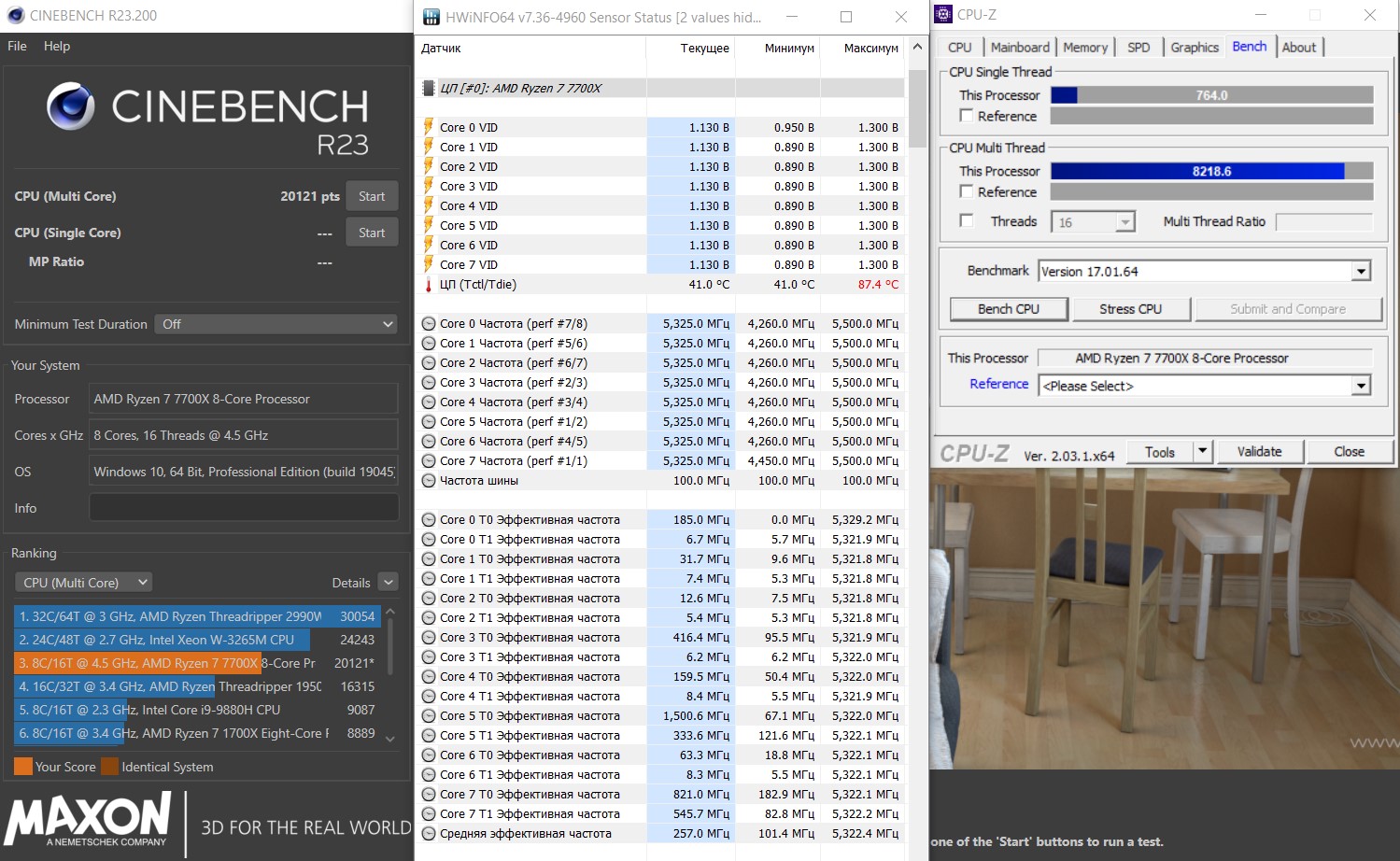Start the CPU (Single Core) test

372,233
